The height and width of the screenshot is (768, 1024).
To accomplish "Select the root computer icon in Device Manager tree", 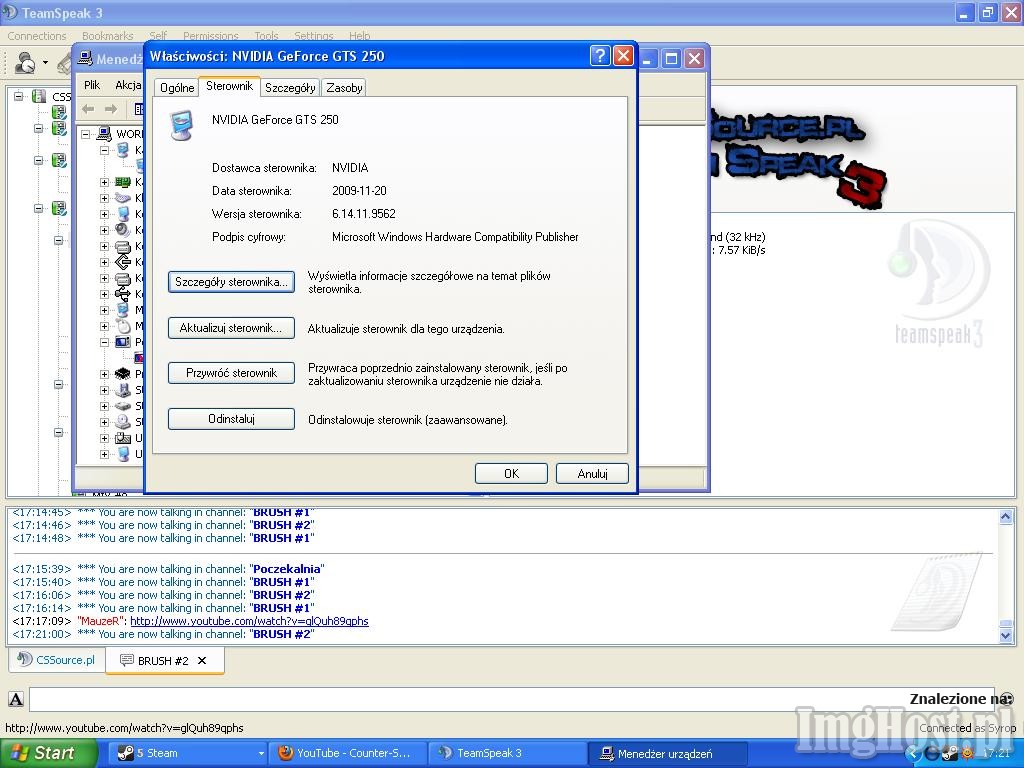I will tap(104, 134).
